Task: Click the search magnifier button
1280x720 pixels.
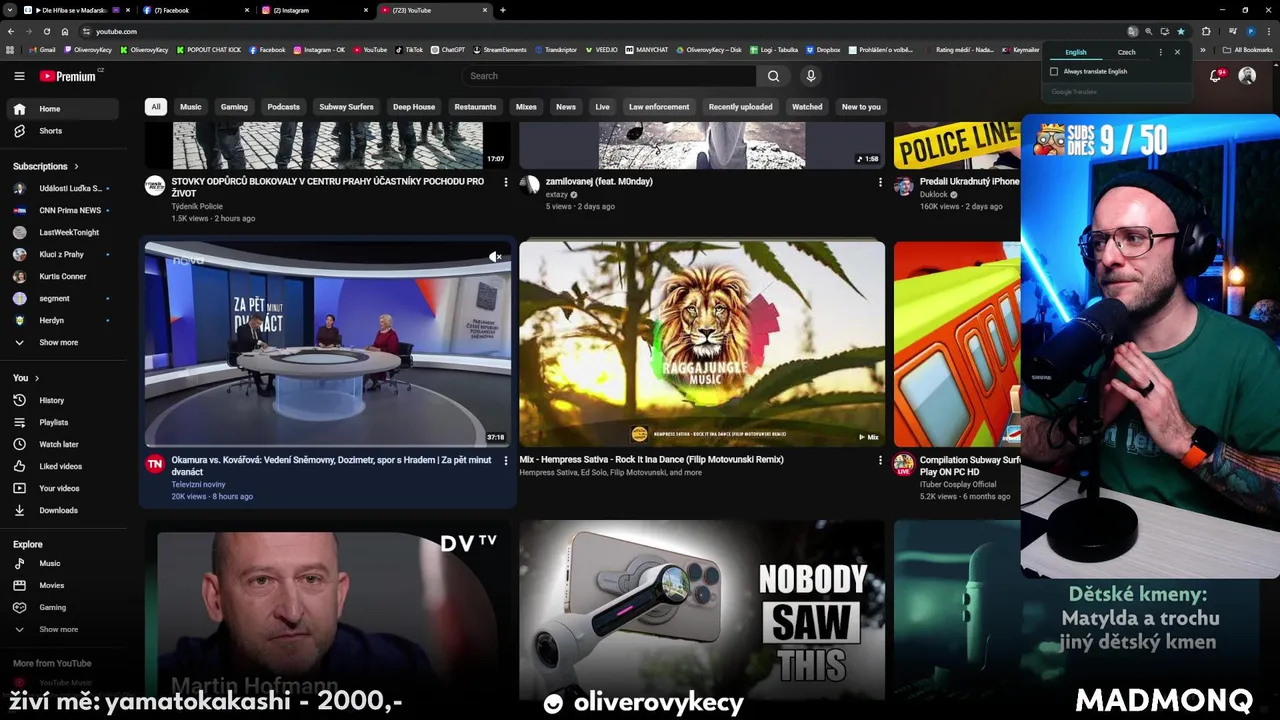Action: [x=773, y=76]
